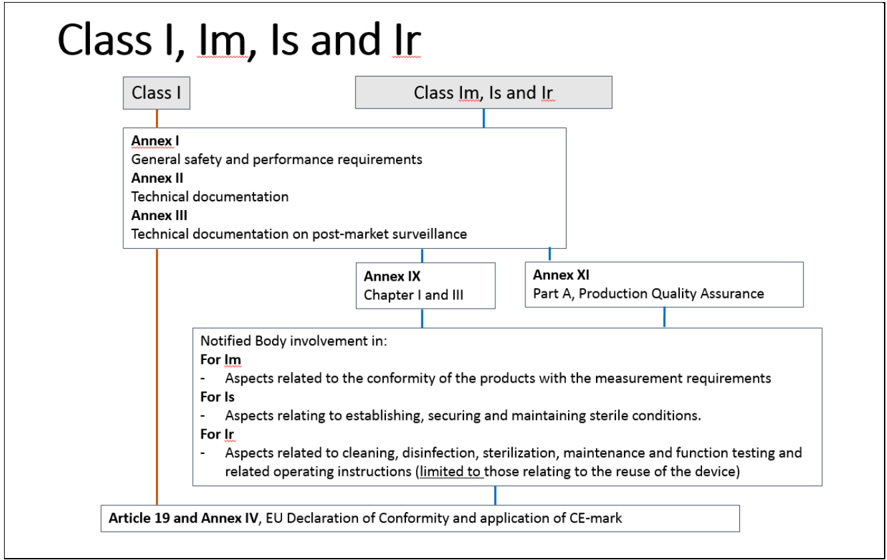The width and height of the screenshot is (887, 560).
Task: Select the sterile conditions bullet text
Action: (x=462, y=415)
